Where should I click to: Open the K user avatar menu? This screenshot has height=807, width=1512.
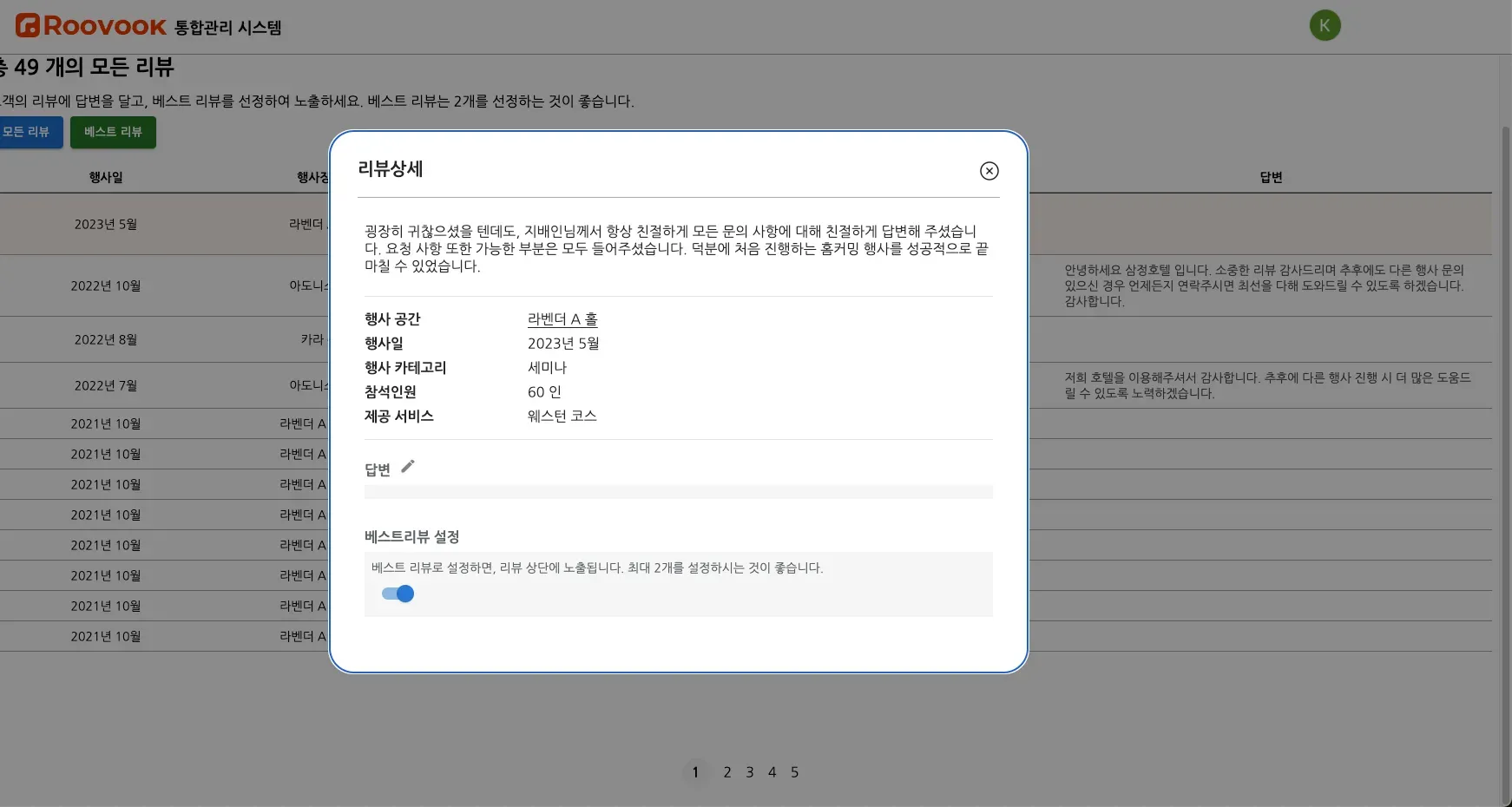coord(1325,26)
